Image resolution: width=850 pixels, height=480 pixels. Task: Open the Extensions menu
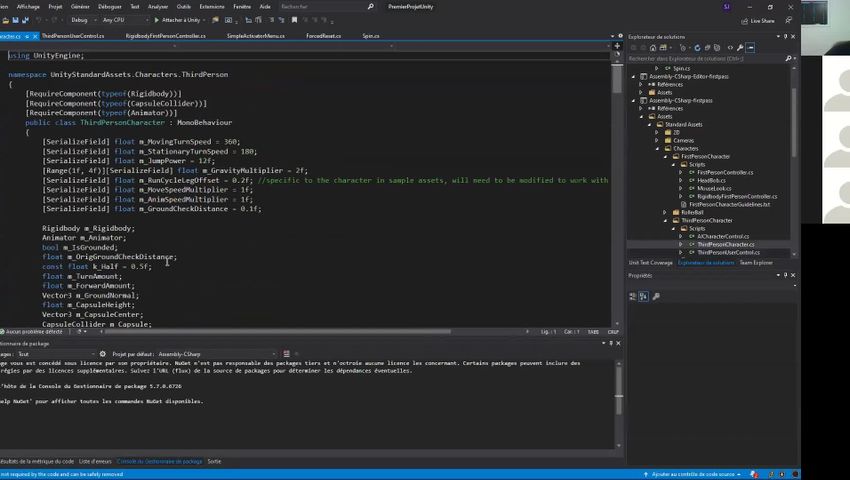click(212, 7)
